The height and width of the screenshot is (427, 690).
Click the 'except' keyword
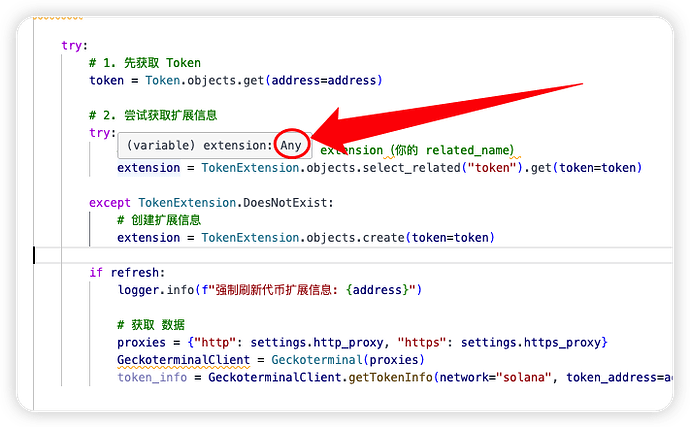[x=110, y=202]
